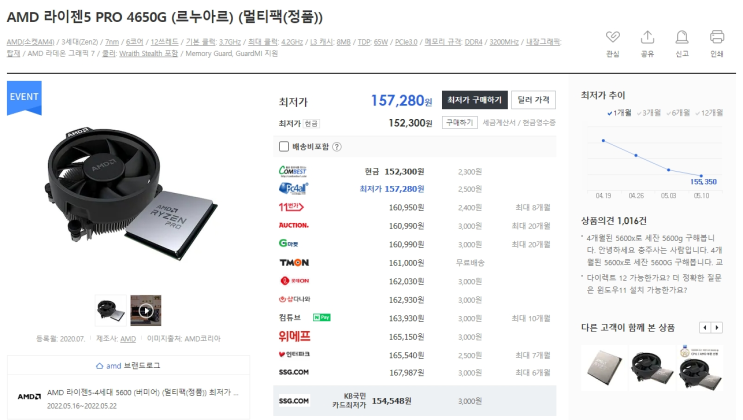Open third related product thumbnail with medal
This screenshot has height=420, width=743.
(700, 368)
